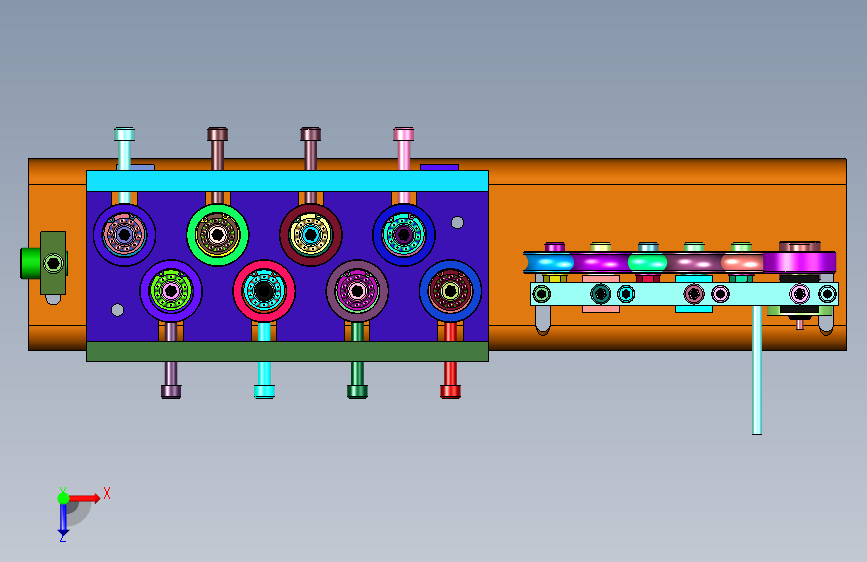867x562 pixels.
Task: Select the light cyan horizontal bracket bar
Action: coord(685,294)
